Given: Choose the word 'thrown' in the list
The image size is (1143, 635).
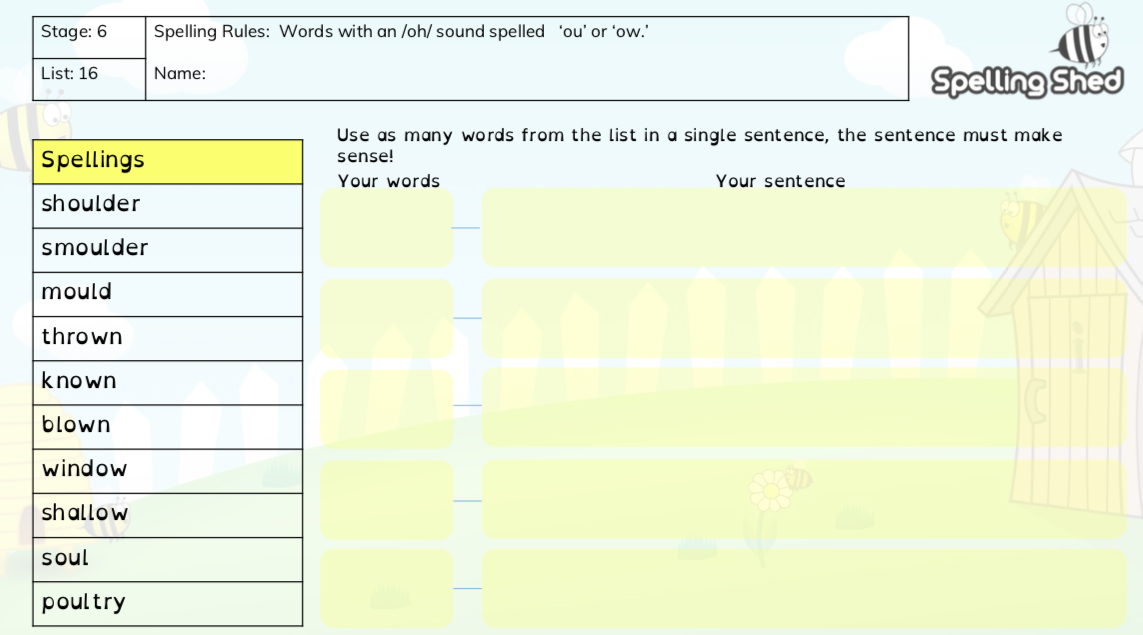Looking at the screenshot, I should point(82,337).
